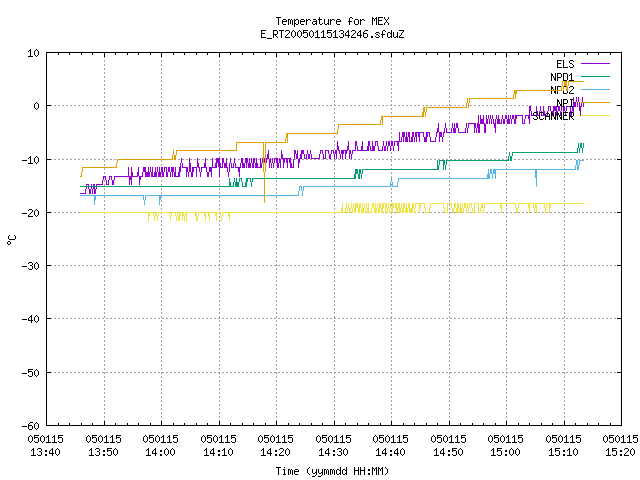Click the x-axis label '050115 13:40'
This screenshot has width=640, height=480.
tap(45, 445)
